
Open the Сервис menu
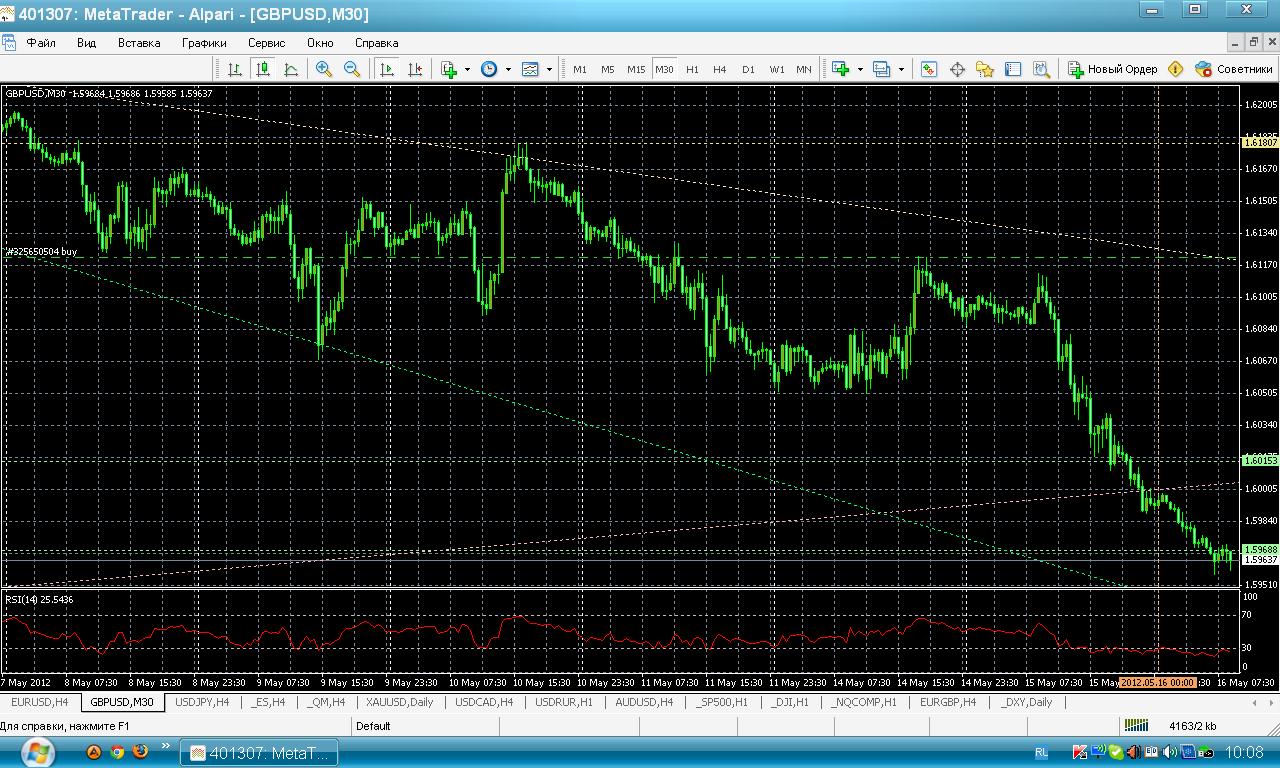point(267,43)
